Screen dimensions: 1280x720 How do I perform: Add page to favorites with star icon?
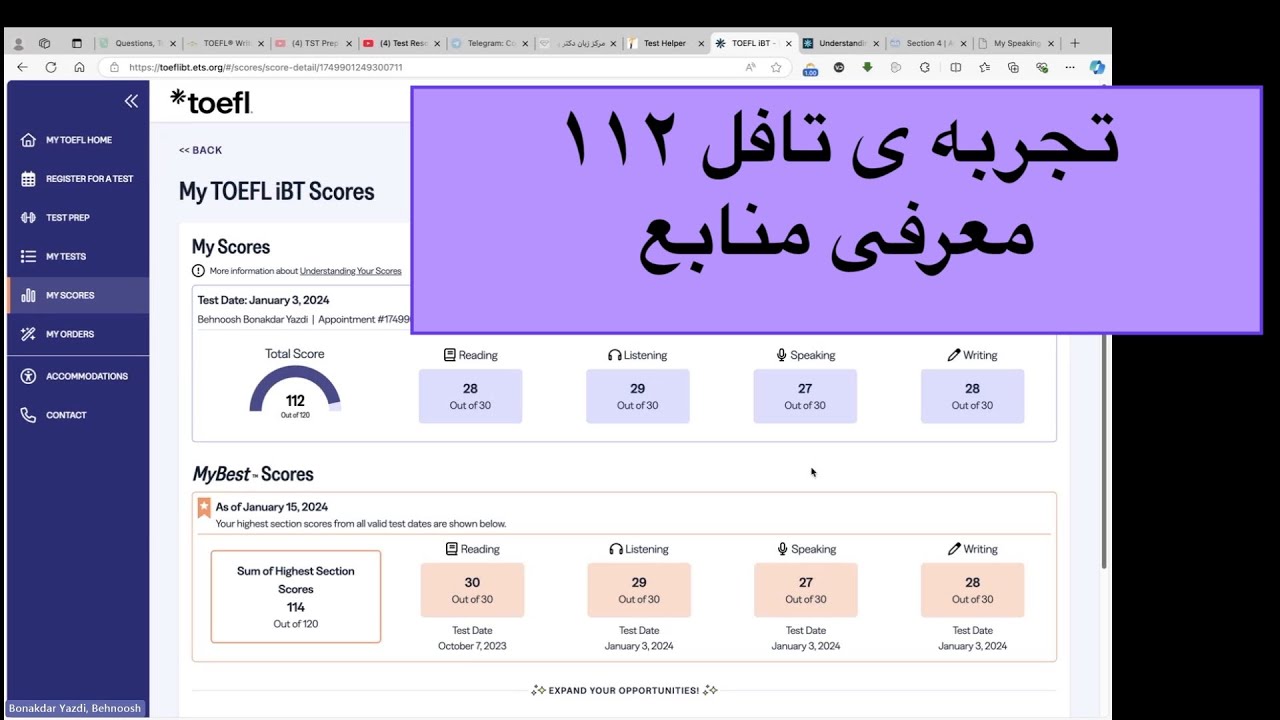coord(776,67)
